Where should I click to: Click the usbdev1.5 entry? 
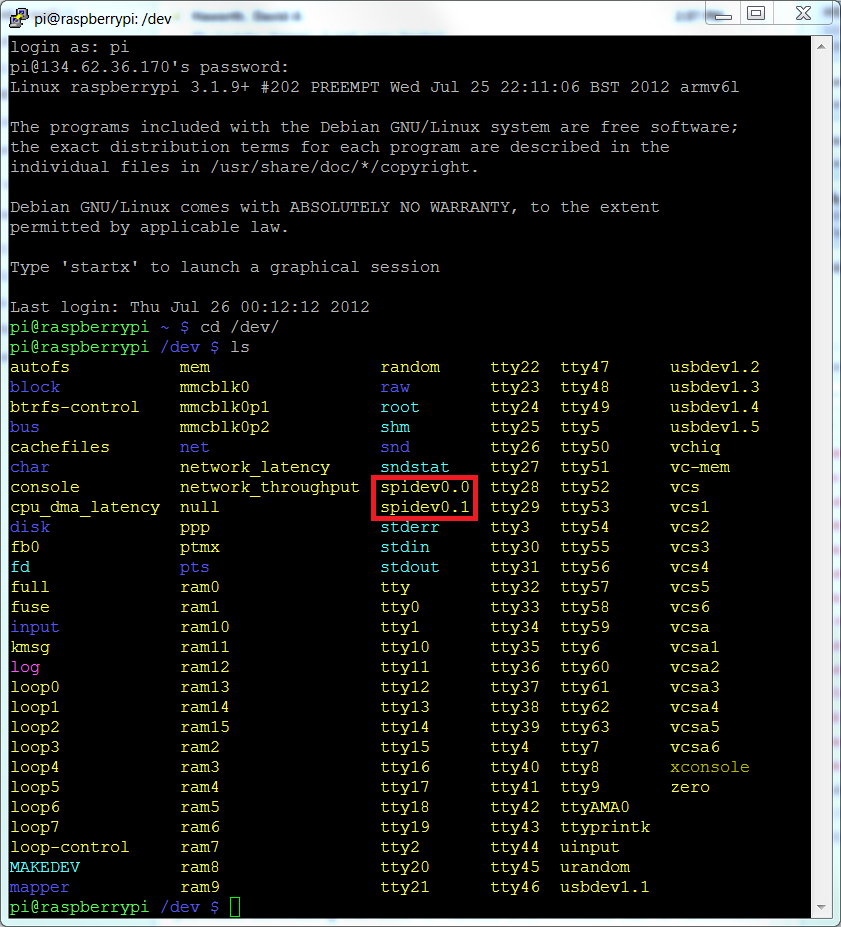[715, 427]
